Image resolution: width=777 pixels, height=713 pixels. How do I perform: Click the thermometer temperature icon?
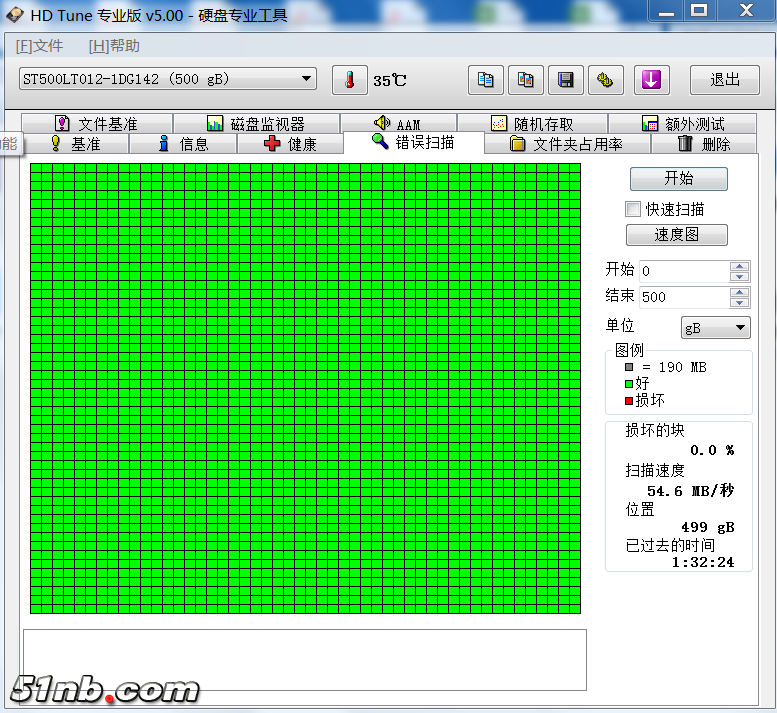pos(350,80)
